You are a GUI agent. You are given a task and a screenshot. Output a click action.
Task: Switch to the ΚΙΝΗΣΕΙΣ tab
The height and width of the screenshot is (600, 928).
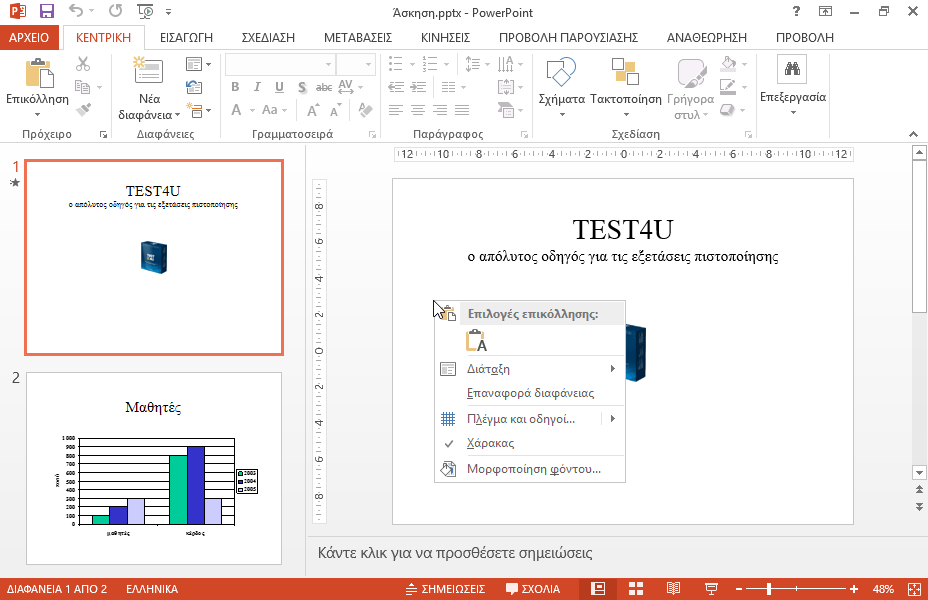(446, 38)
